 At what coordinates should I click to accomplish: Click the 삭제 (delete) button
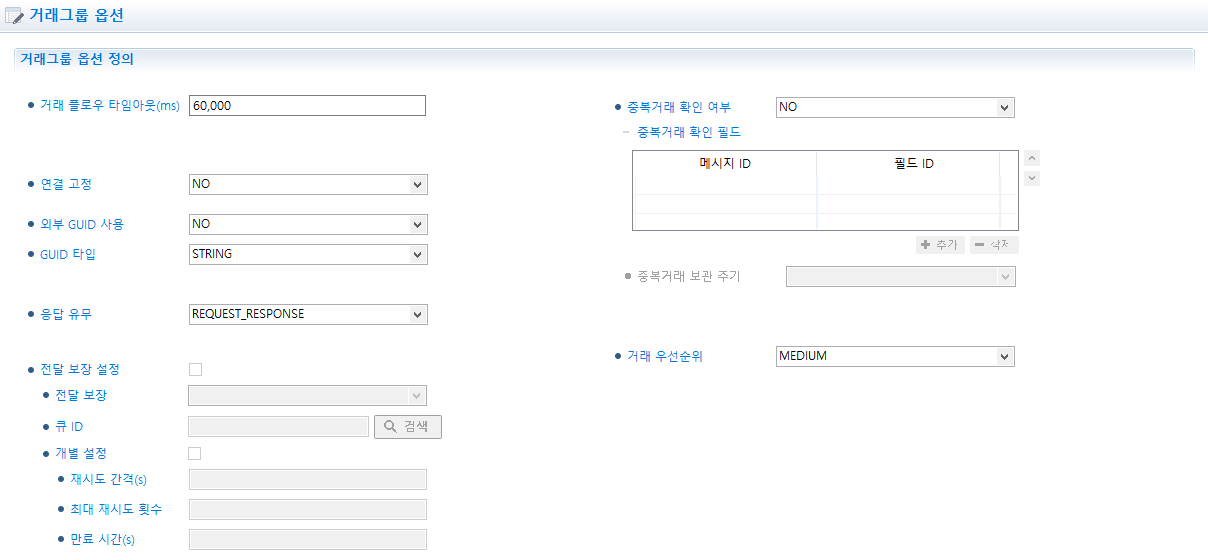click(994, 245)
